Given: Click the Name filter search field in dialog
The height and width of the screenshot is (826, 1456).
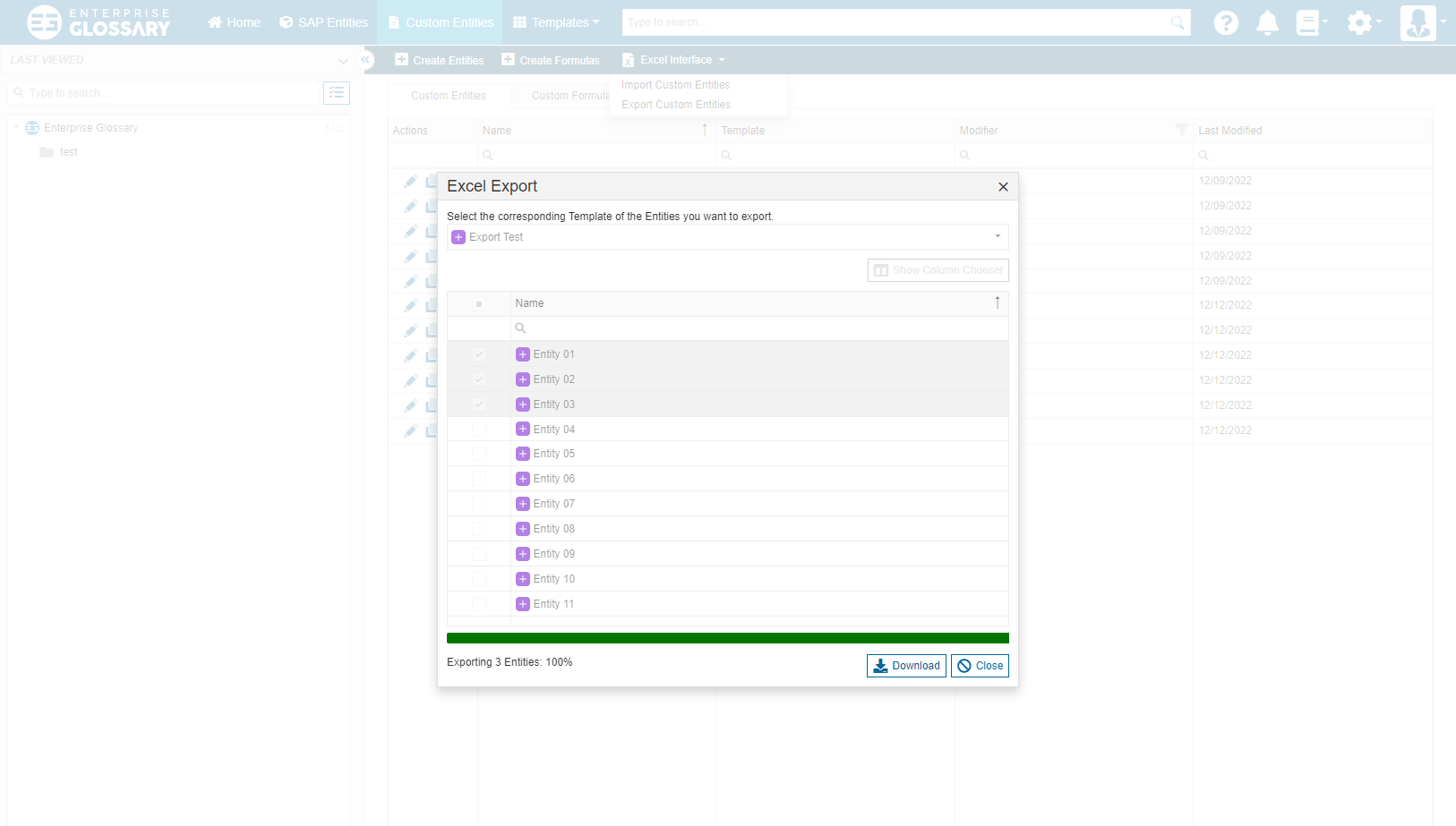Looking at the screenshot, I should click(x=761, y=328).
